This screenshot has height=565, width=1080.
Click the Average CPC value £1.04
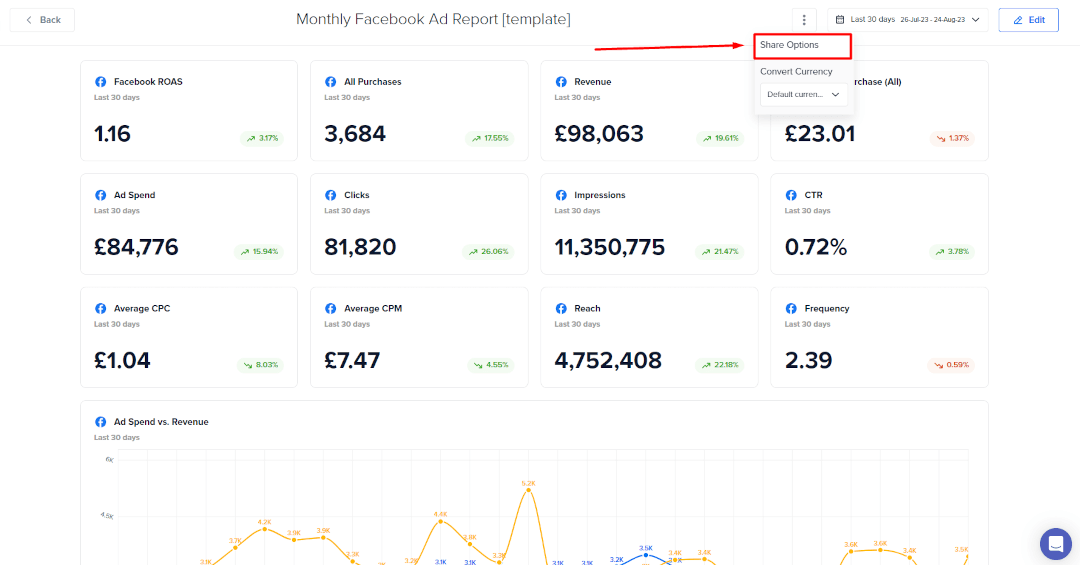[x=122, y=360]
